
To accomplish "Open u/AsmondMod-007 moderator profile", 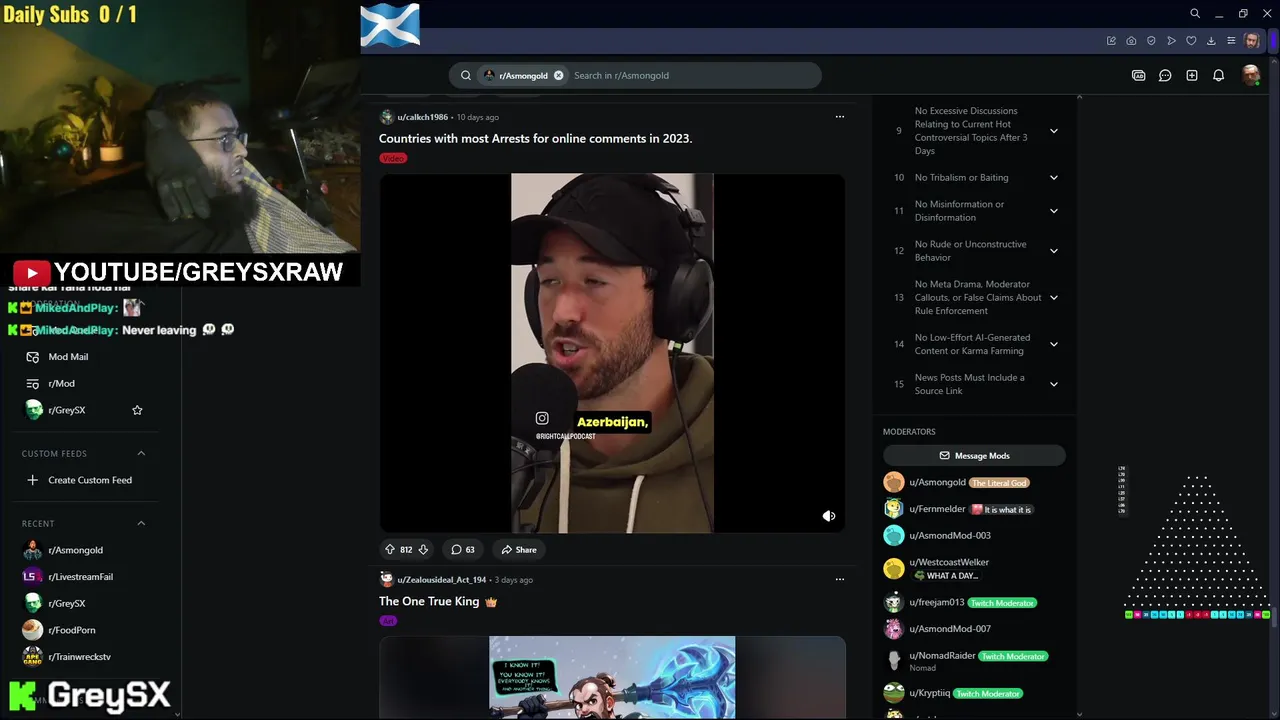I will tap(950, 629).
